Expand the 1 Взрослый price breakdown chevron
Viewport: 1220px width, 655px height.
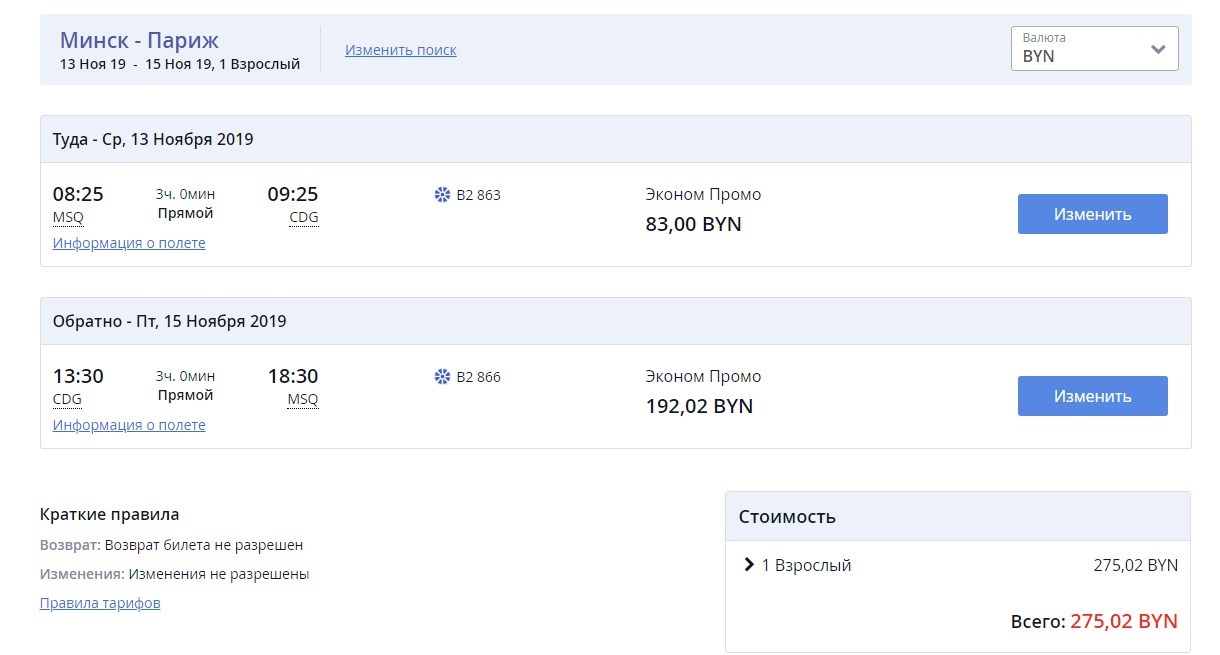749,565
